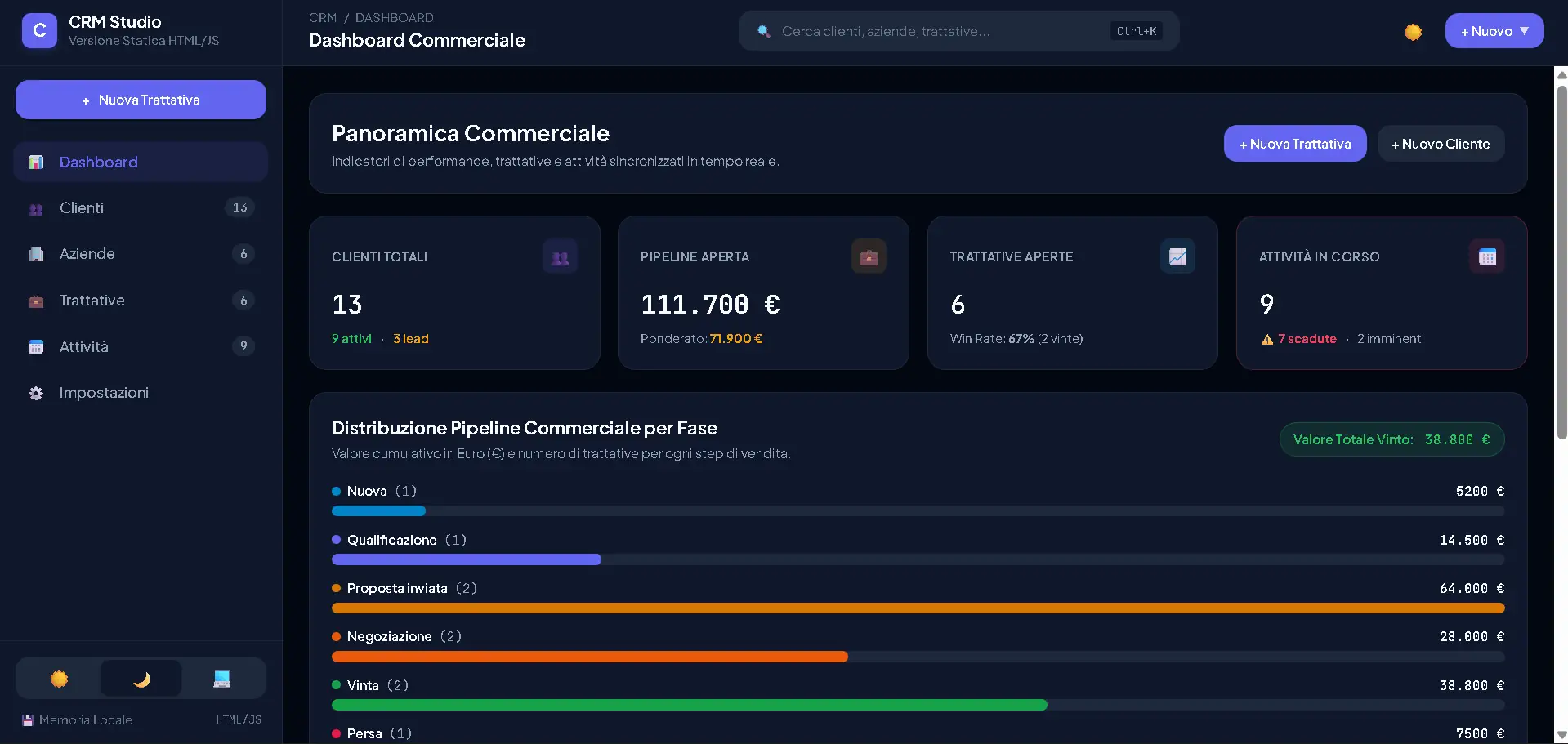Go to Aziende in sidebar

point(141,254)
